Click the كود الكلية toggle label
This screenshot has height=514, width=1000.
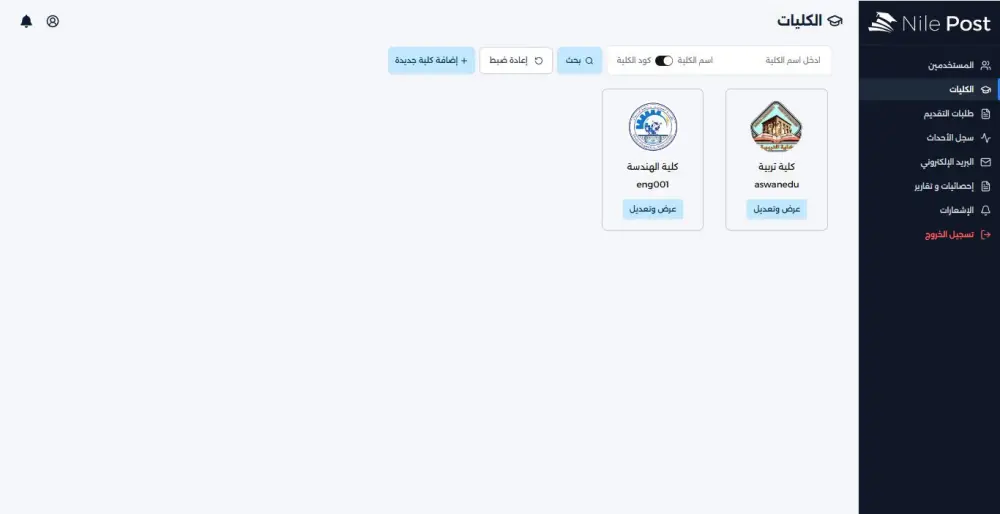[633, 61]
